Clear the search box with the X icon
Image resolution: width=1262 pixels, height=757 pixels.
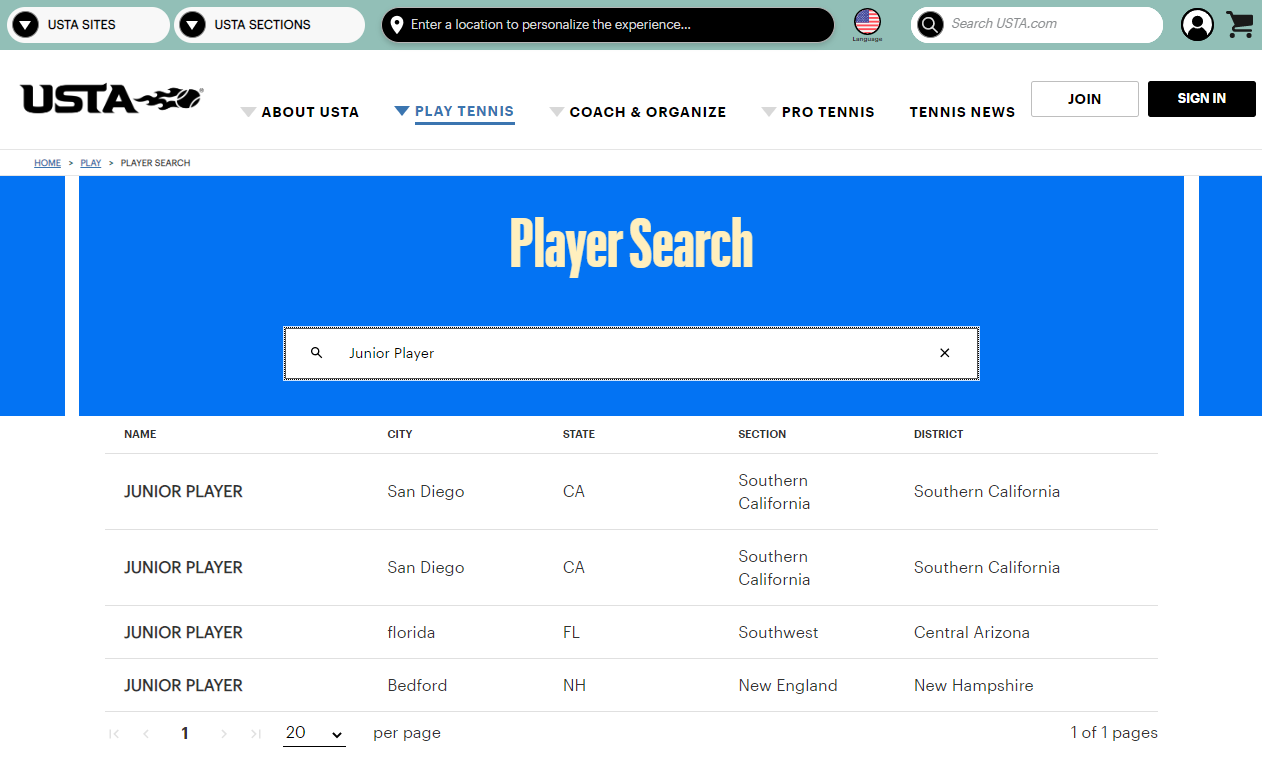point(944,353)
